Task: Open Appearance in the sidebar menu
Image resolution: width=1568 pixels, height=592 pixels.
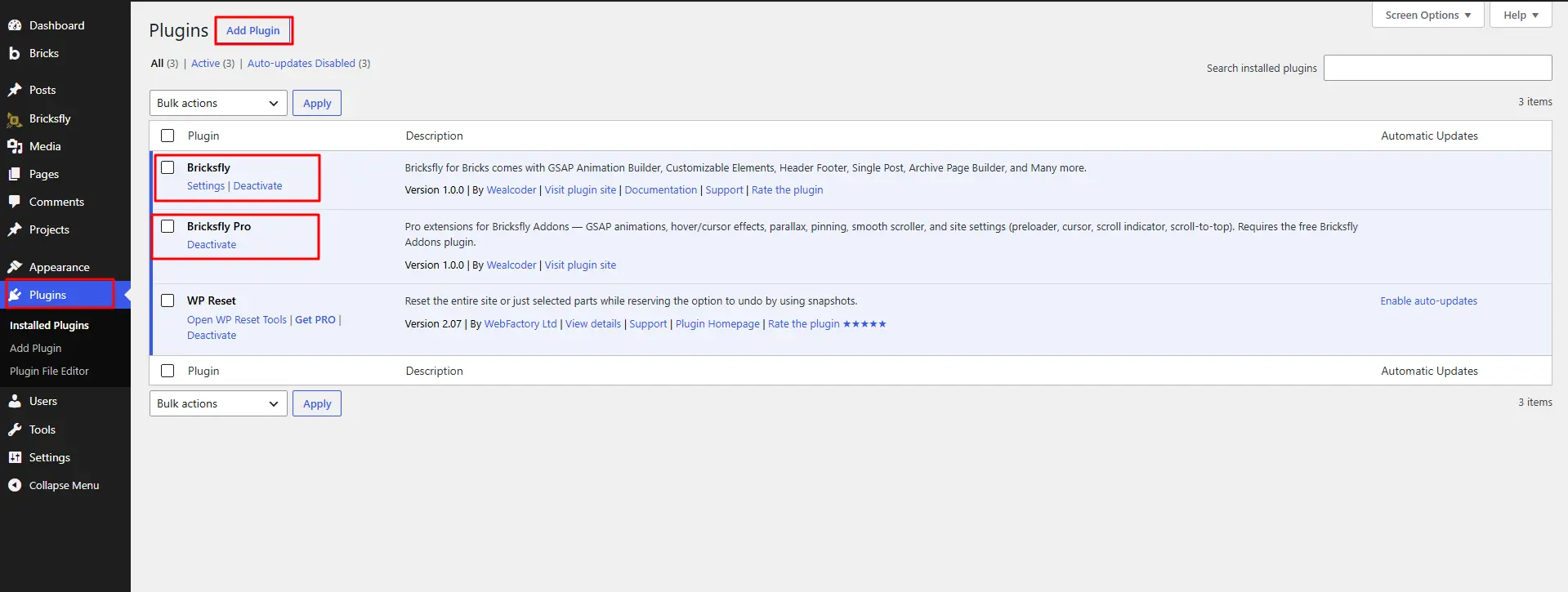Action: tap(60, 267)
